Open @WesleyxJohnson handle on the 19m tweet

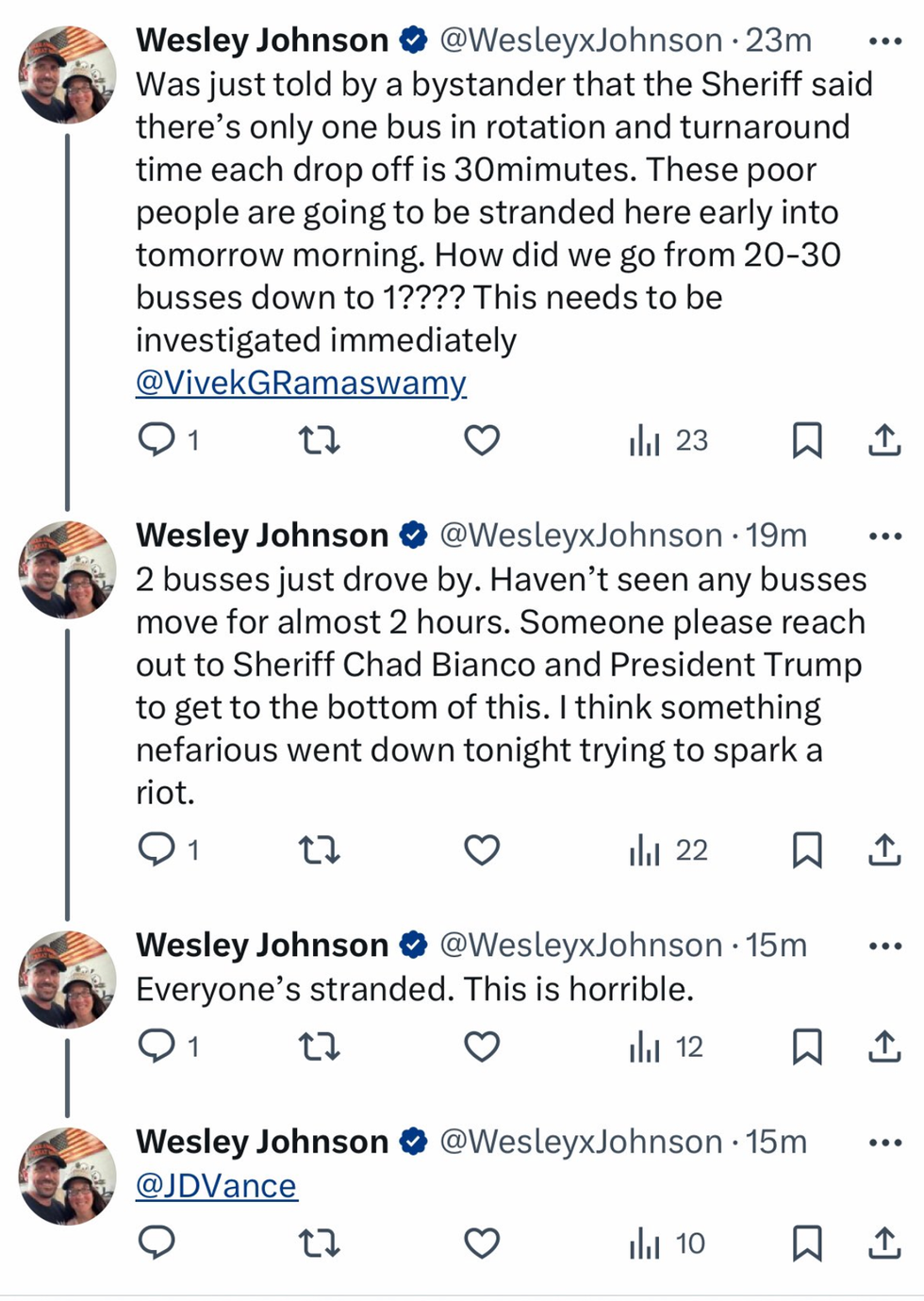[581, 535]
